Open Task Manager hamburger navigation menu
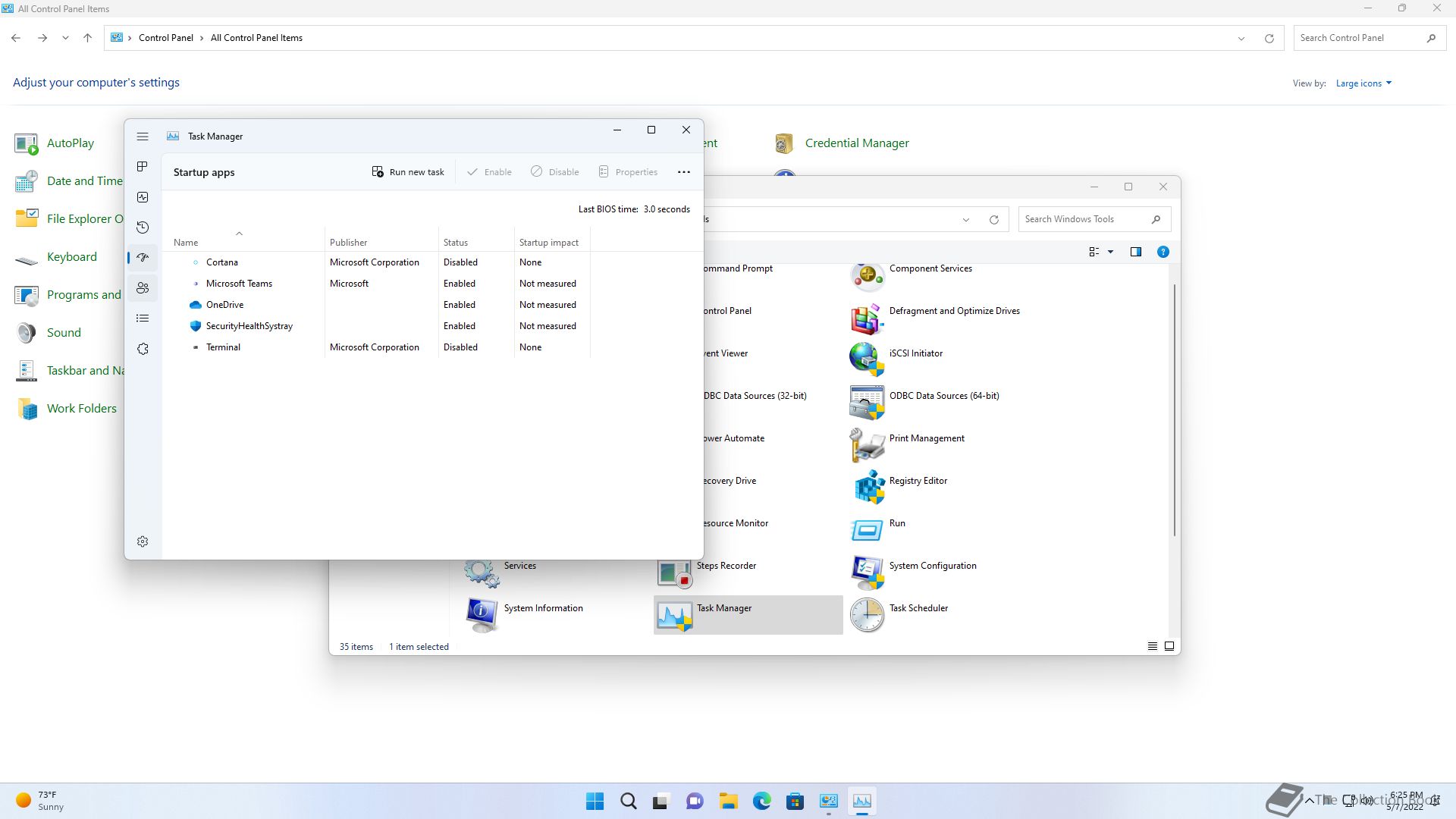Image resolution: width=1456 pixels, height=819 pixels. click(143, 136)
